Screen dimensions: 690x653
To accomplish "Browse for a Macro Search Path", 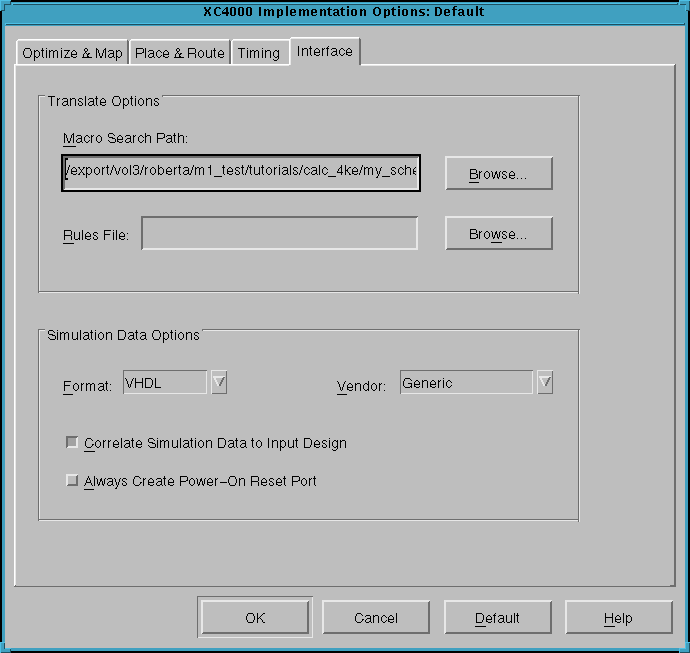I will click(x=499, y=174).
